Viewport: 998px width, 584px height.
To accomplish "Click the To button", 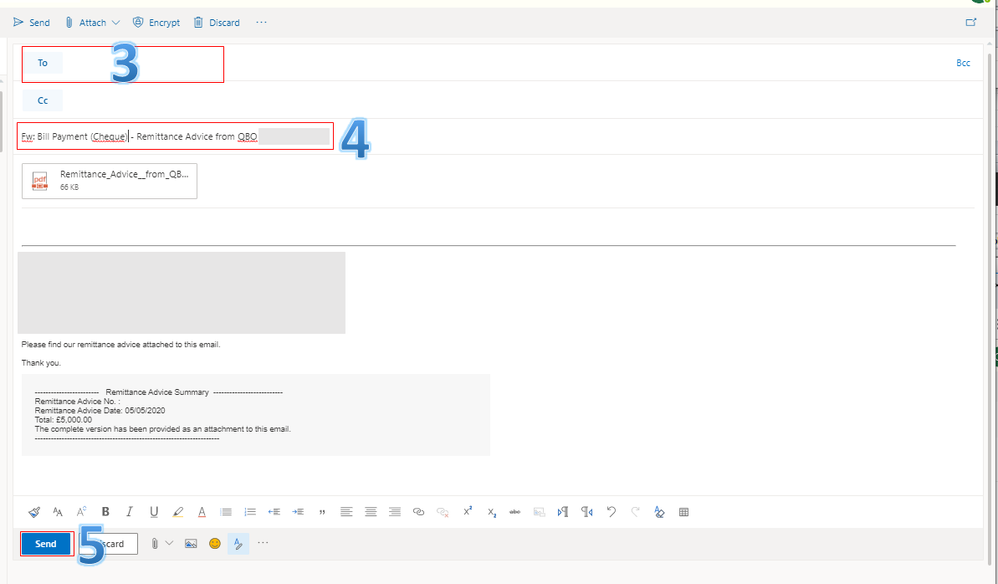I will coord(43,63).
